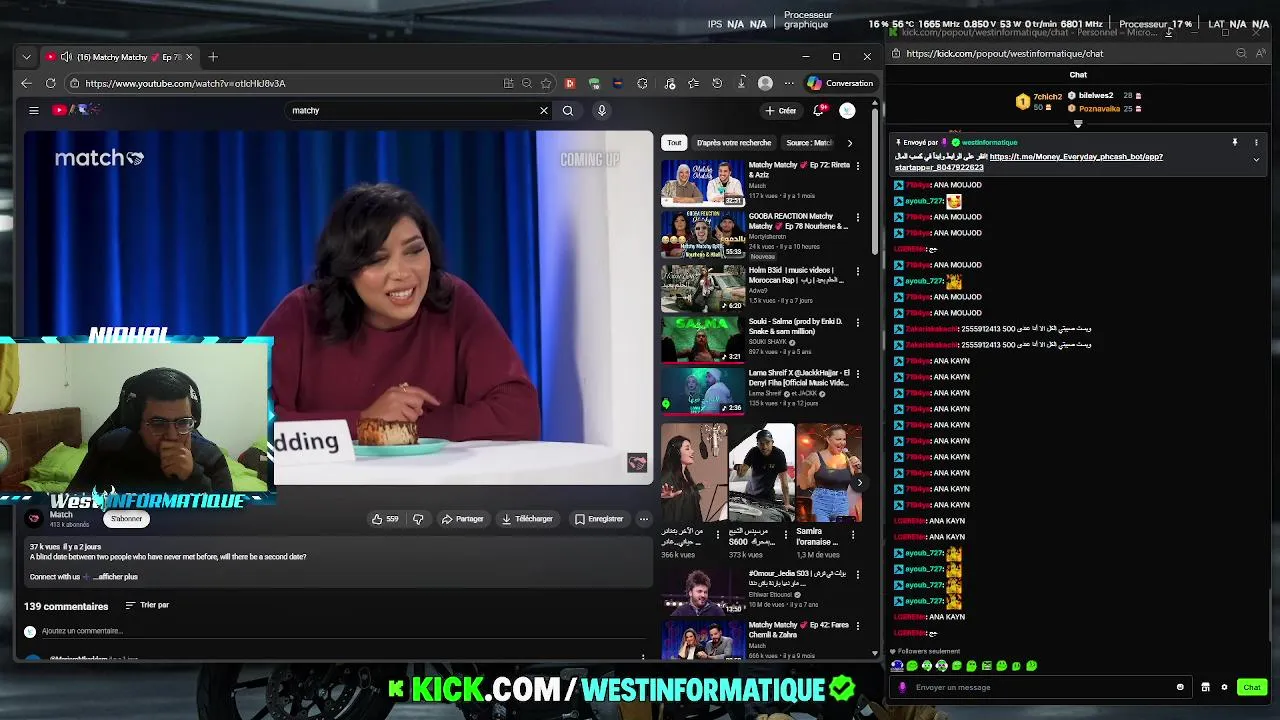Collapse gift leaderboard arrow in Kick chat
The image size is (1280, 720).
1078,124
